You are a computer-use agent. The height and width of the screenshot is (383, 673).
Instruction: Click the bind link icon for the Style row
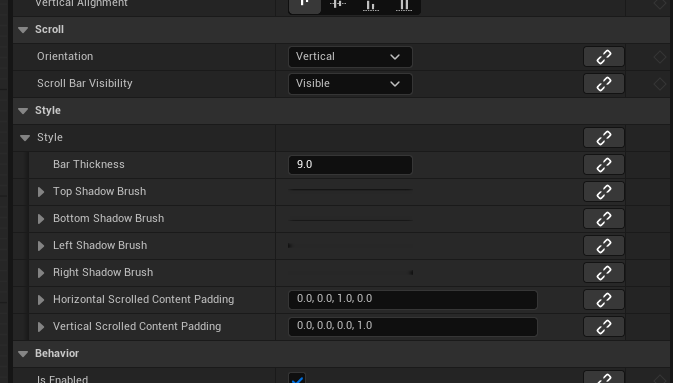tap(603, 138)
